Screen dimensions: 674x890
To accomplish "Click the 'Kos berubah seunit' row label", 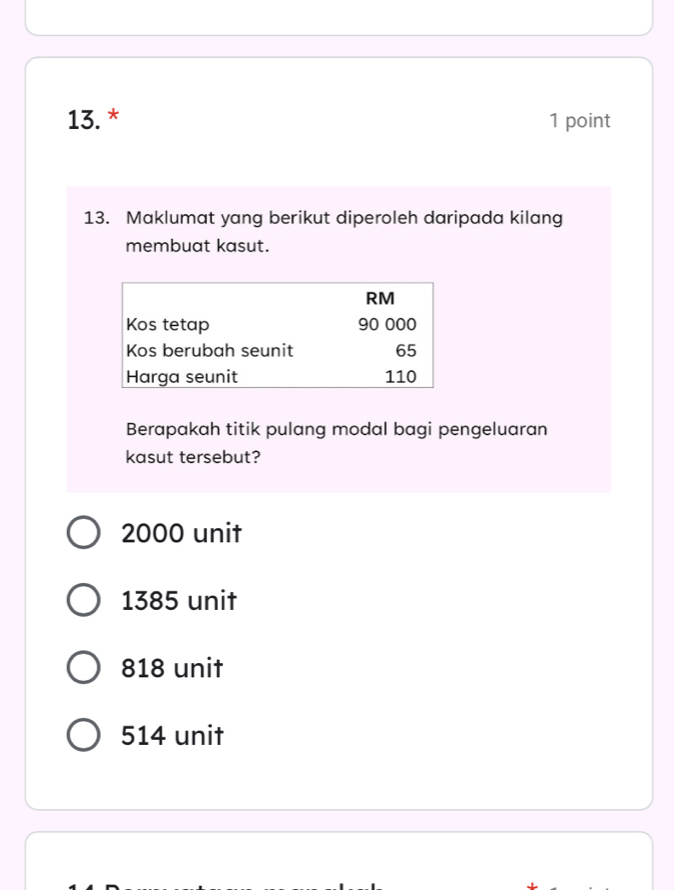I will point(209,351).
